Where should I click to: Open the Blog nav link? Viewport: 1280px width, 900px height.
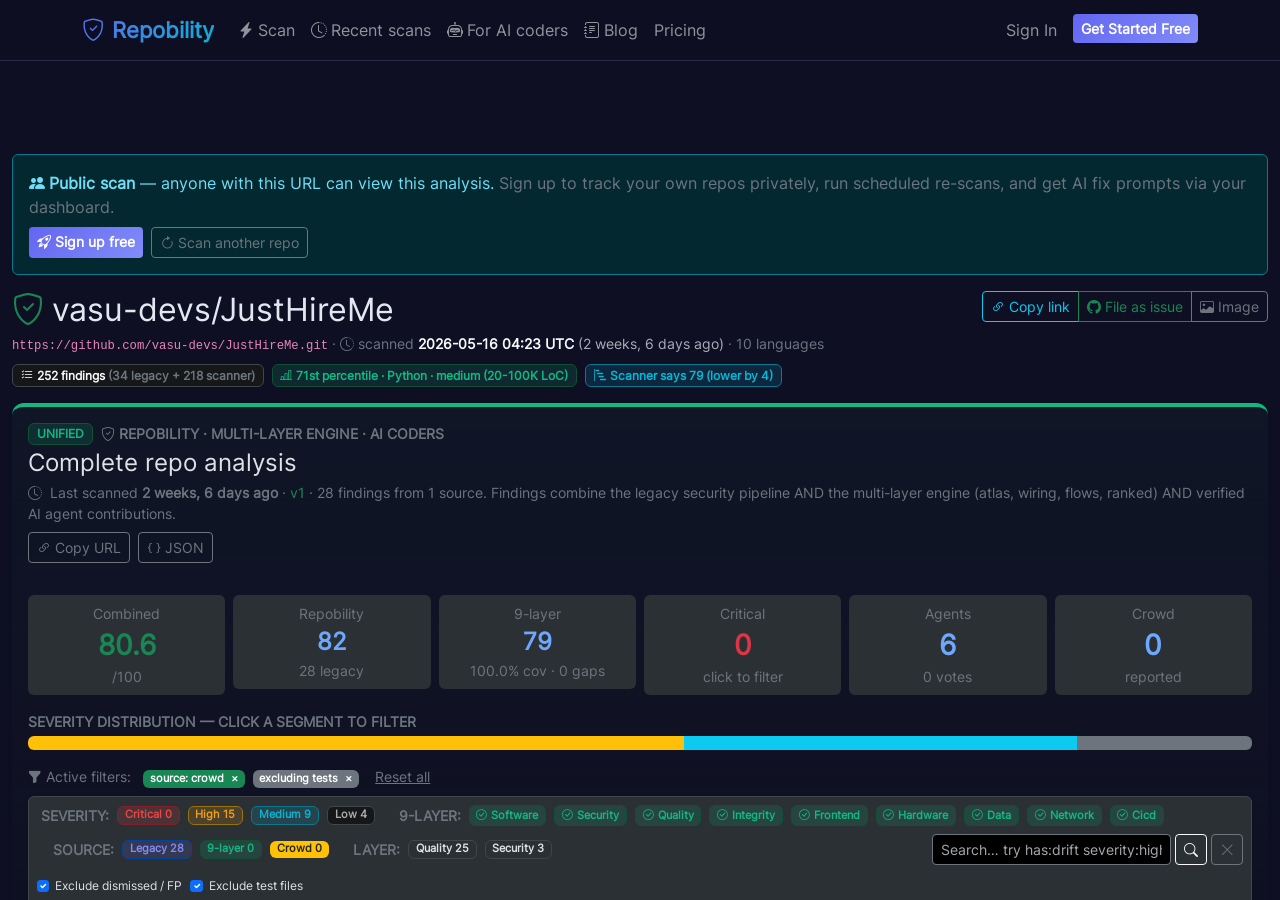(x=611, y=30)
